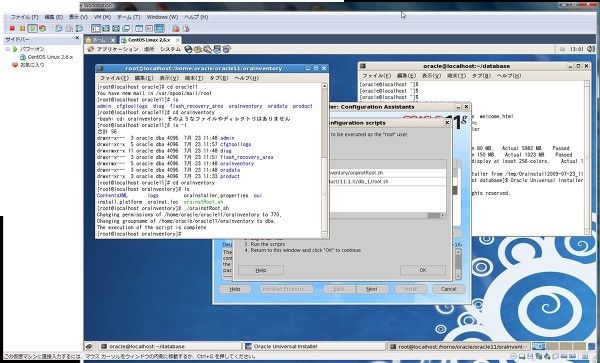This screenshot has height=363, width=600.
Task: Take a snapshot with the clock snapshot icon
Action: (x=59, y=28)
